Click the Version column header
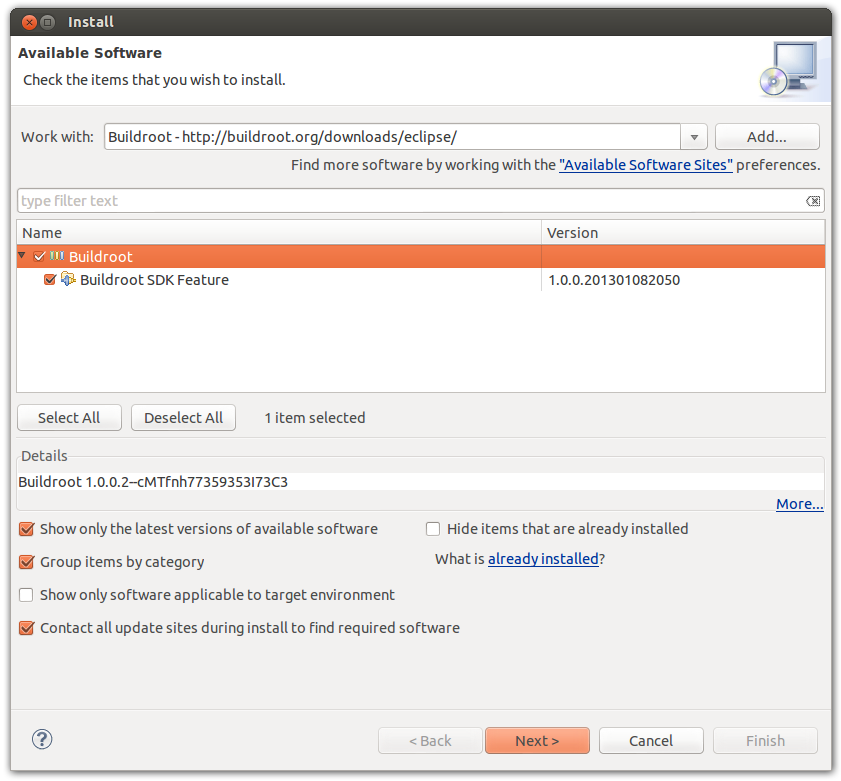This screenshot has height=781, width=841. pos(683,233)
